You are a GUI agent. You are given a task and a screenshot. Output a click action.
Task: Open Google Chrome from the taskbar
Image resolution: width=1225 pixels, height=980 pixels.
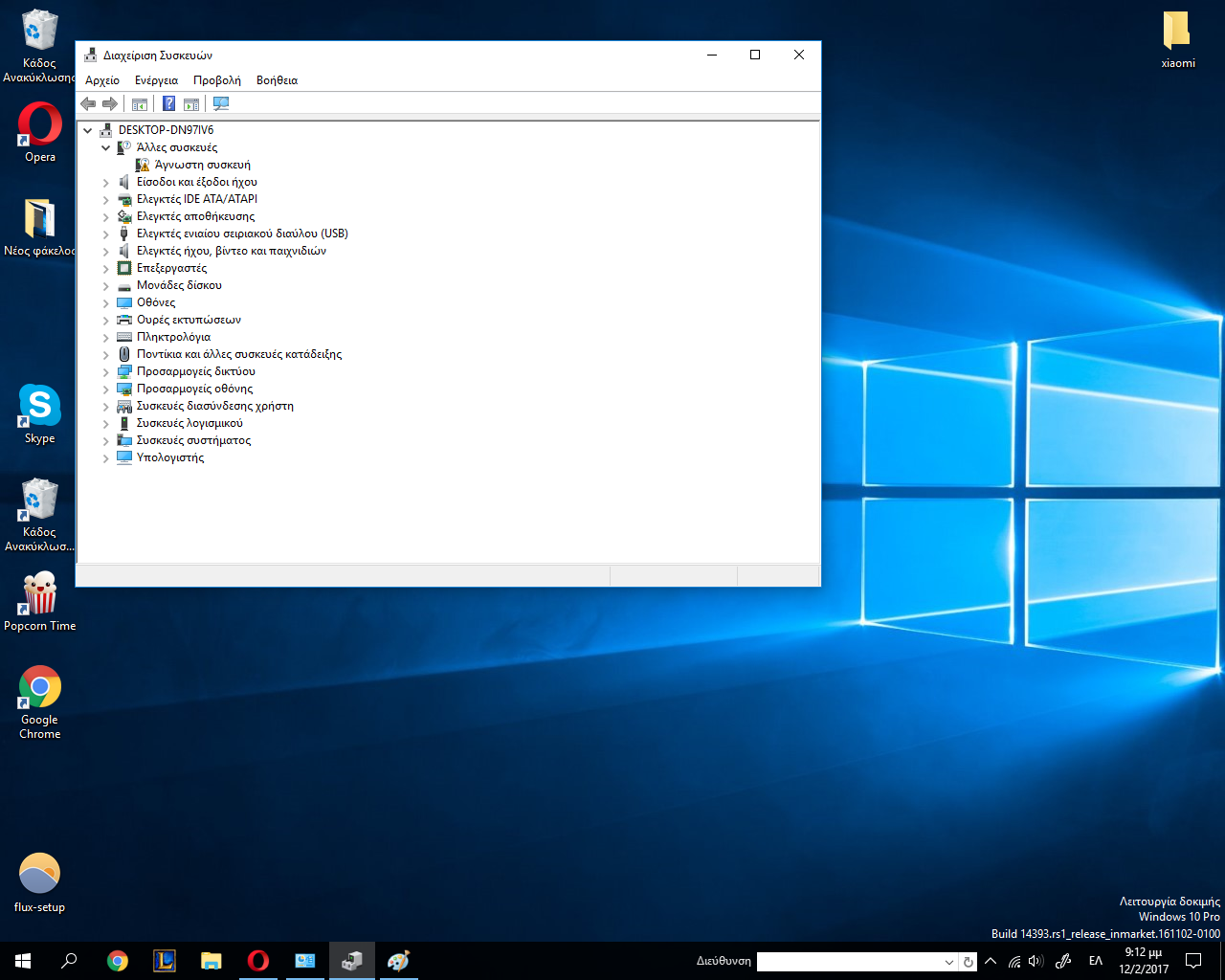118,961
